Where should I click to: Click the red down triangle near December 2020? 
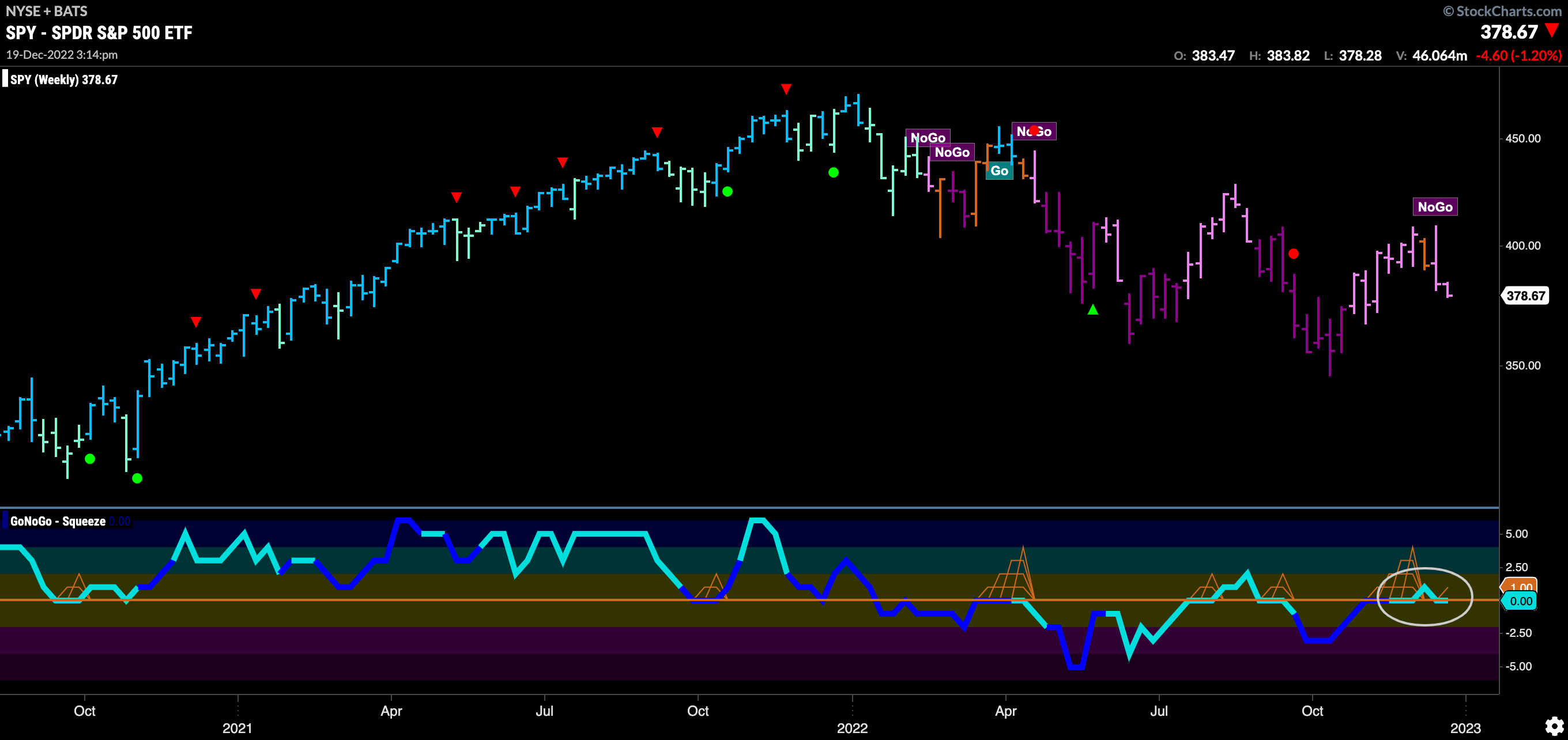[x=195, y=322]
